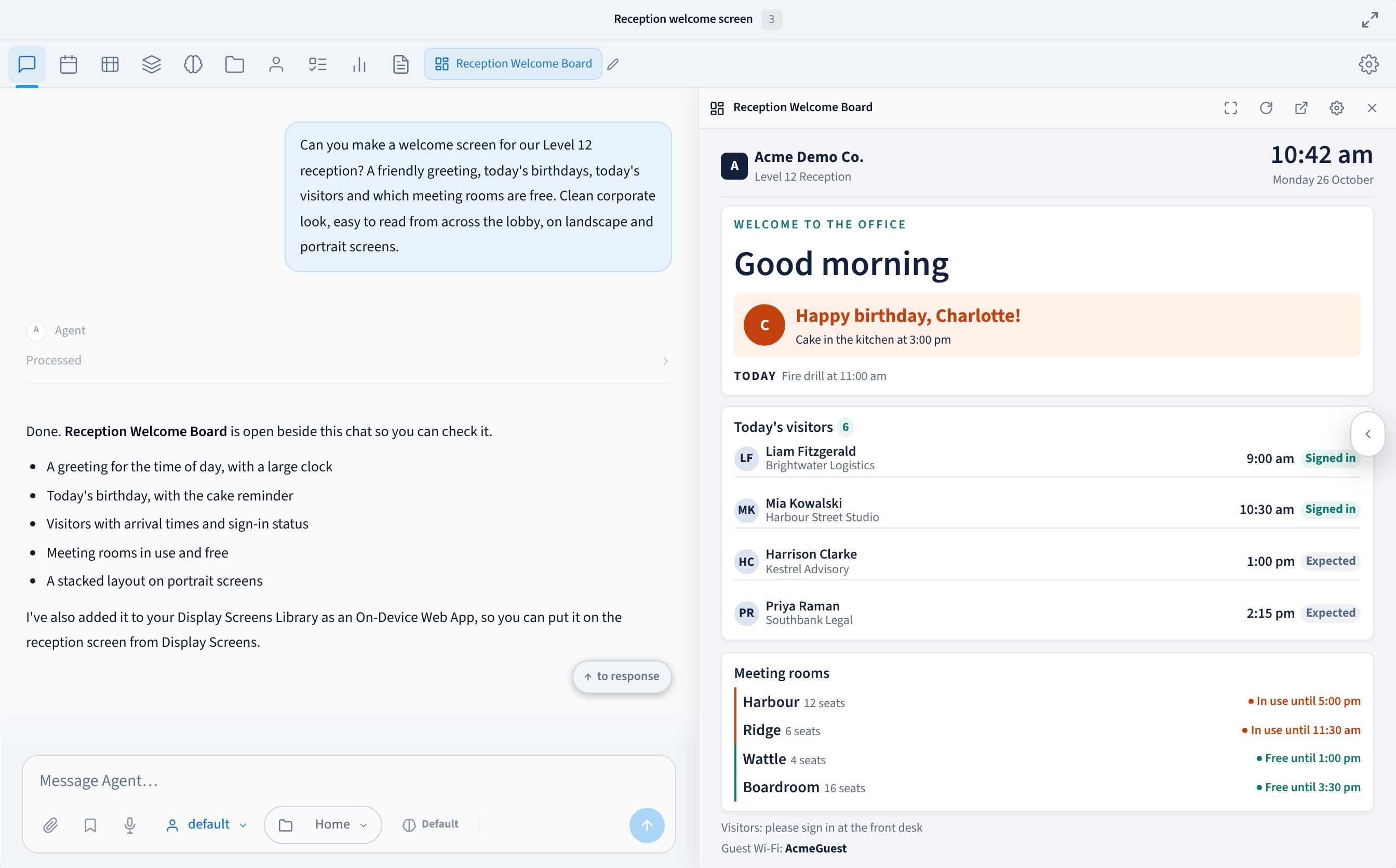The height and width of the screenshot is (868, 1396).
Task: Edit tab name with pencil icon
Action: (613, 64)
